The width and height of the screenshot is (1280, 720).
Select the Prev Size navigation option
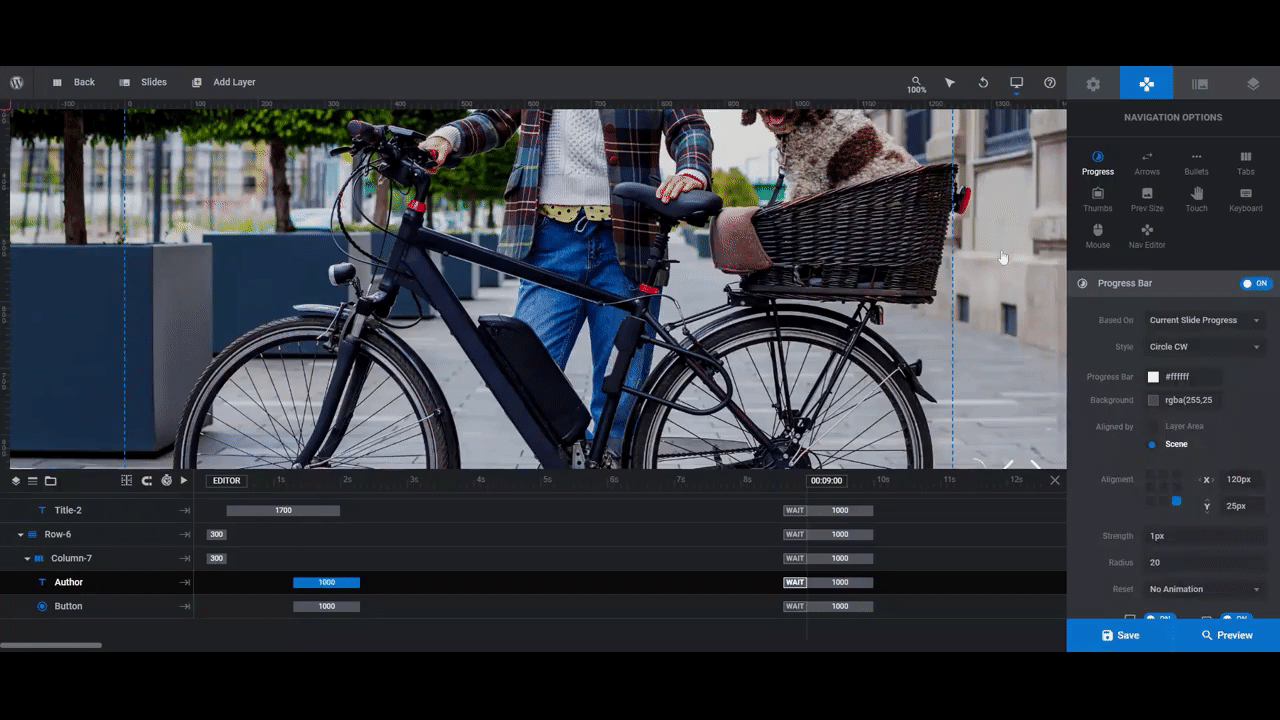[1147, 200]
